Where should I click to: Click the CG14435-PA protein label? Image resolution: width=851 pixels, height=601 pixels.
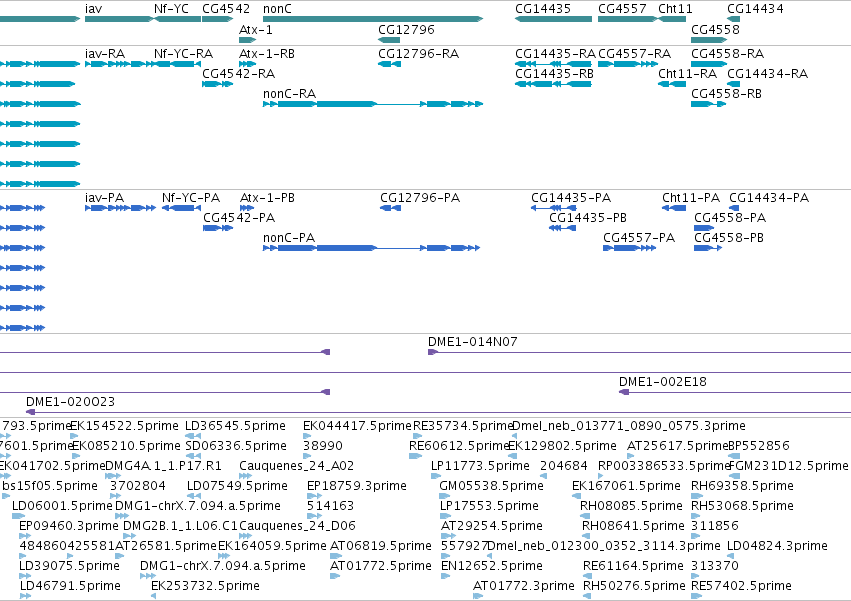click(x=571, y=198)
